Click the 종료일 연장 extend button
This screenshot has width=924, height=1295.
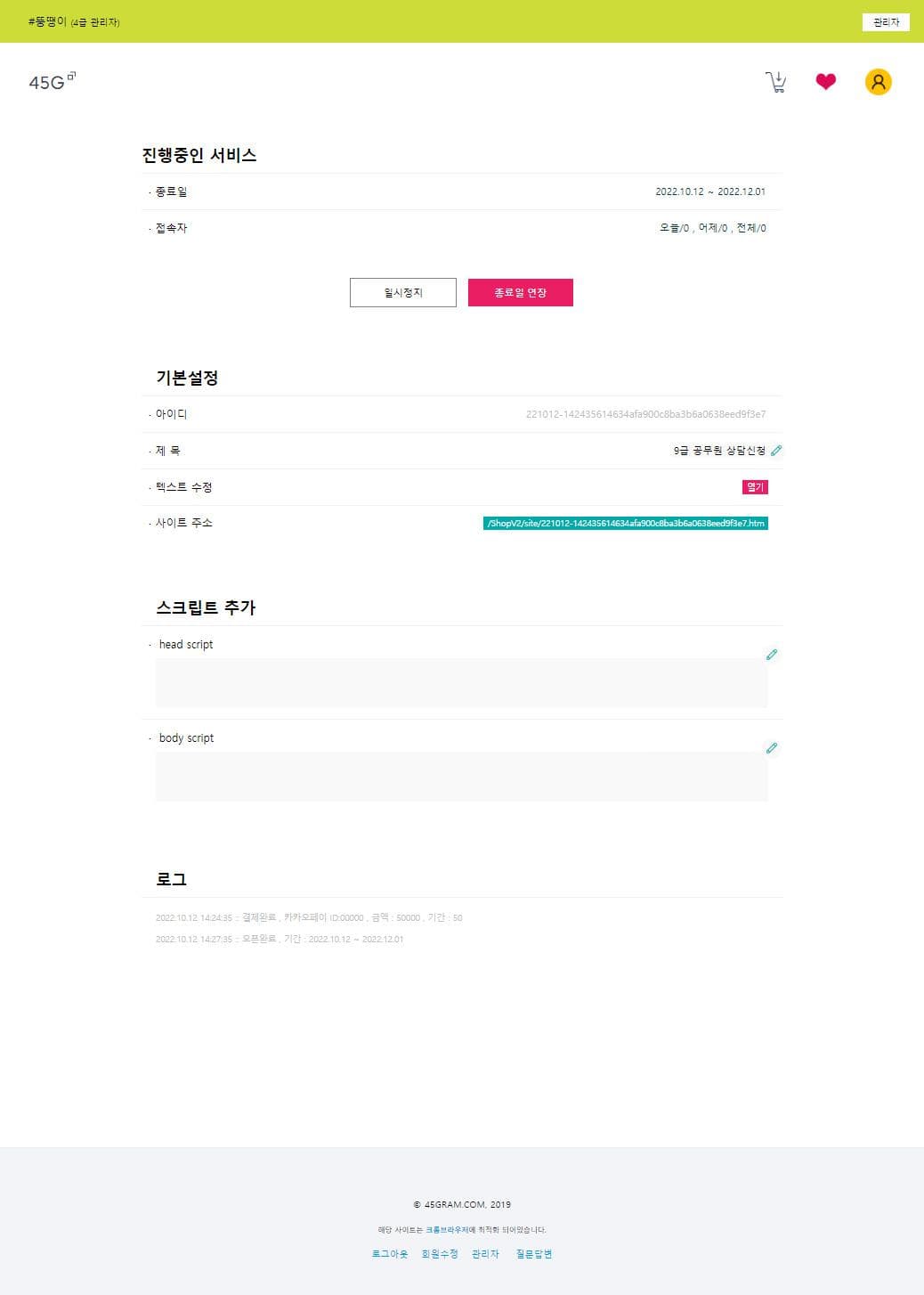point(520,293)
